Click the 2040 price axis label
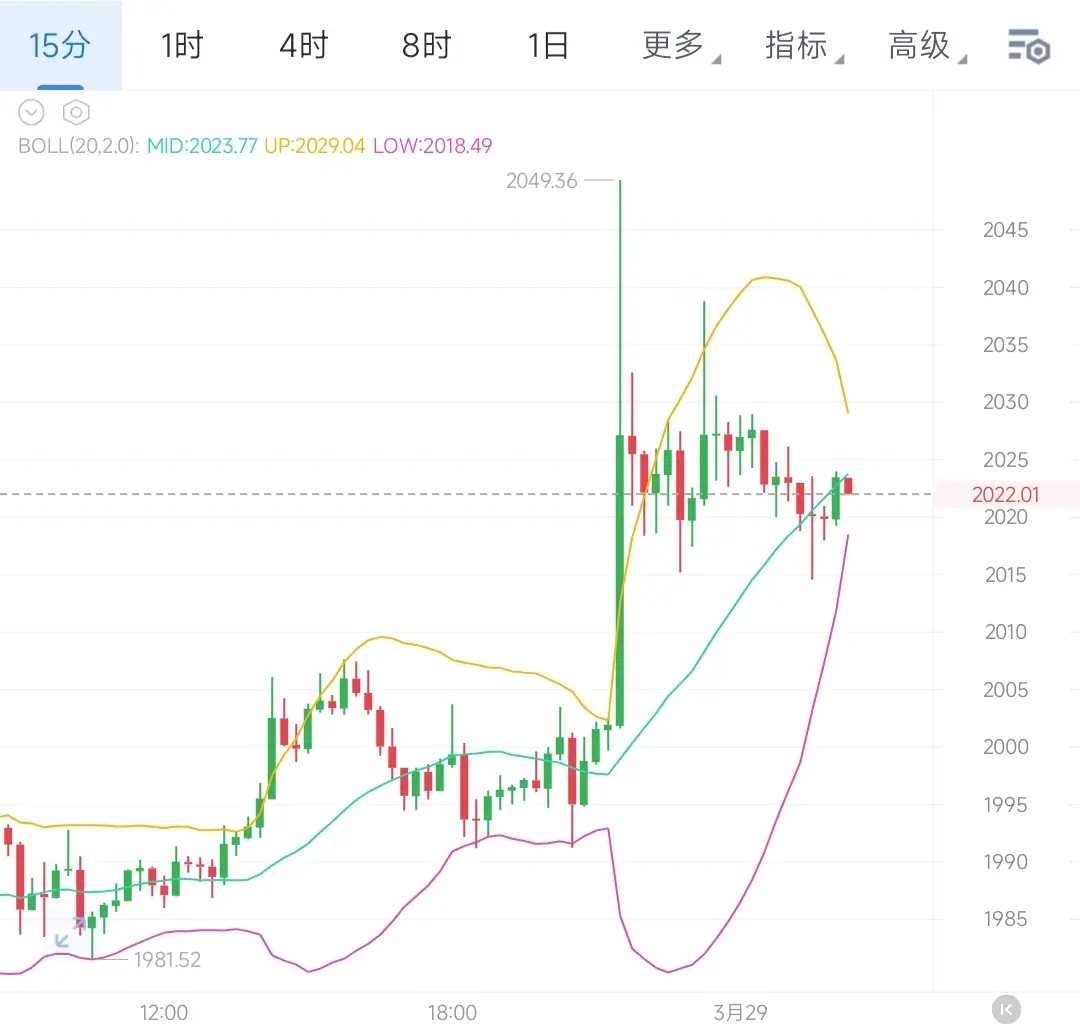The height and width of the screenshot is (1029, 1080). click(x=1006, y=288)
